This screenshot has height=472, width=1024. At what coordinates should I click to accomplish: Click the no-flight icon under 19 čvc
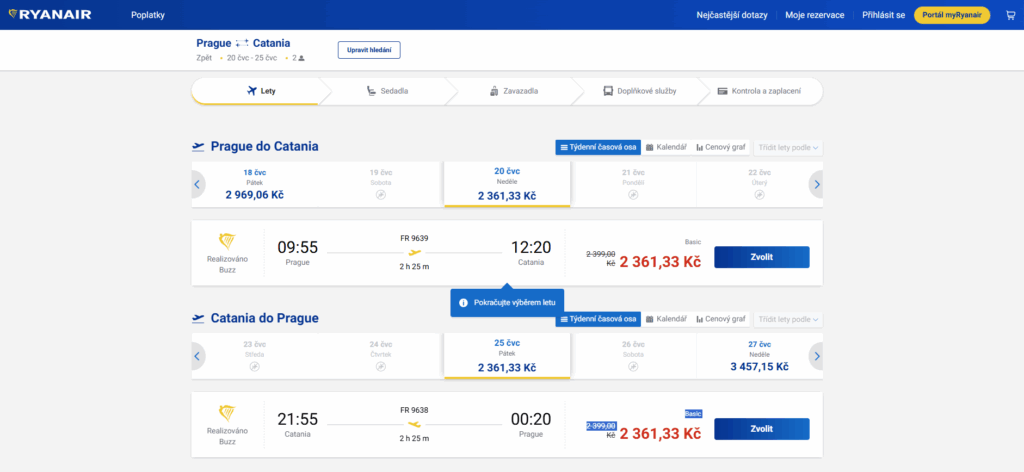(381, 195)
